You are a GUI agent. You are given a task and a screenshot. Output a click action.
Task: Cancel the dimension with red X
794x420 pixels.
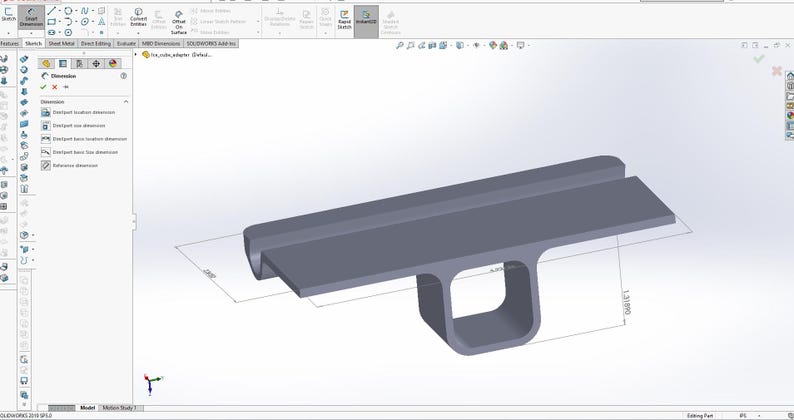[55, 87]
